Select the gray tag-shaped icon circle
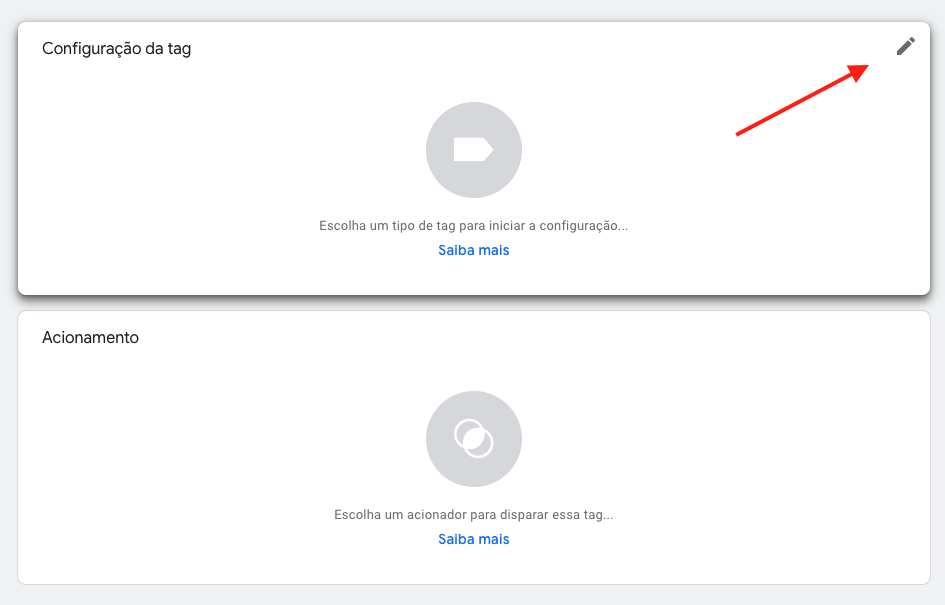This screenshot has height=605, width=945. 474,150
